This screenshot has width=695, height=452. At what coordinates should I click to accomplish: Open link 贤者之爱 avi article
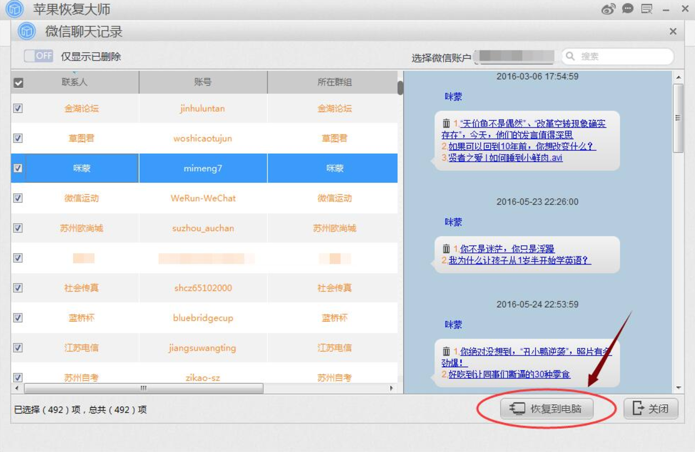tap(506, 158)
